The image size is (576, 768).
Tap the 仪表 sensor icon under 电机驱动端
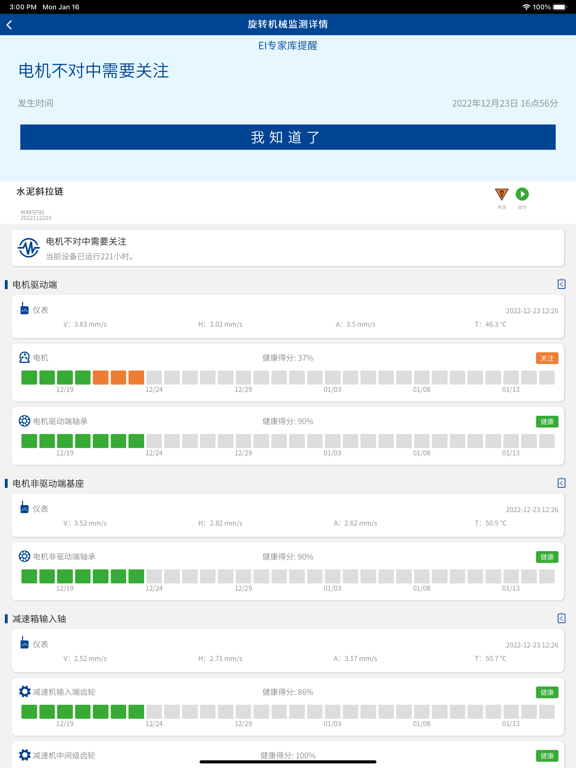click(x=24, y=309)
